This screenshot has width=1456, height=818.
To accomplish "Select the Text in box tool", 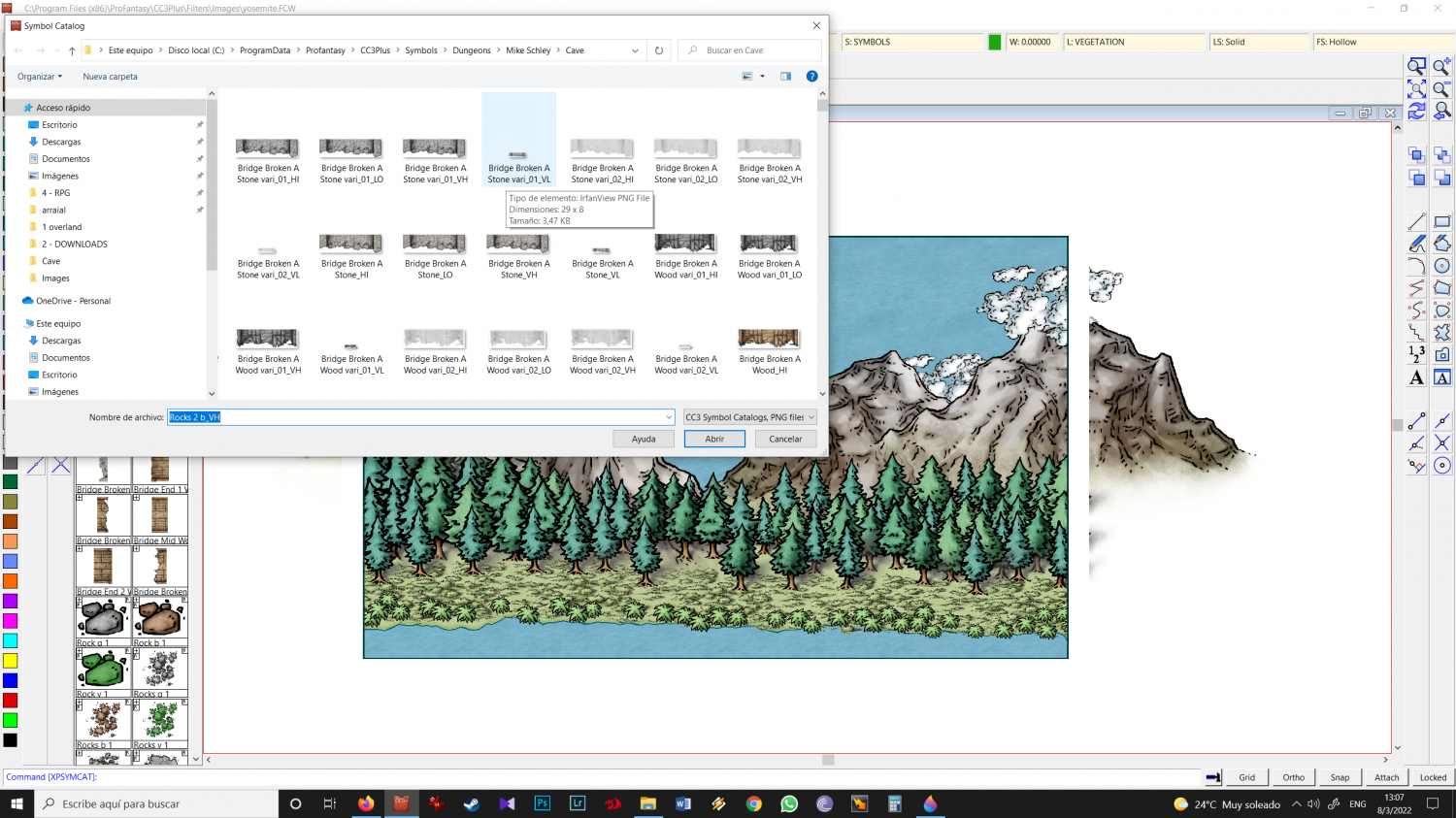I will click(1442, 377).
